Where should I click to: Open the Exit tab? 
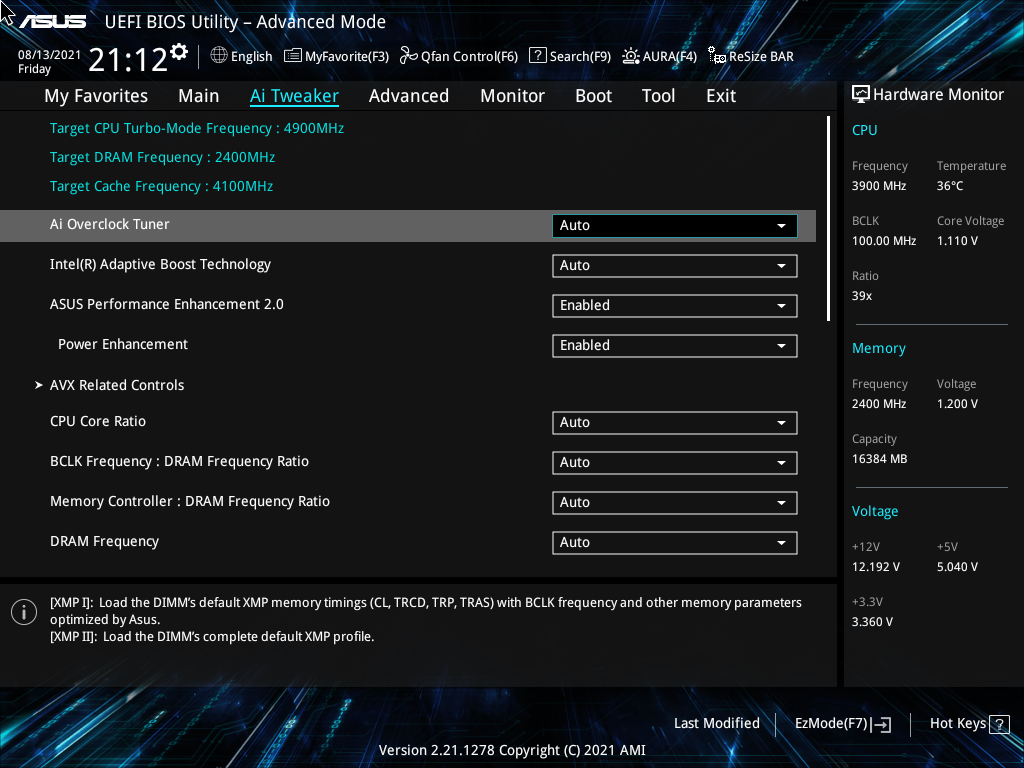coord(721,96)
